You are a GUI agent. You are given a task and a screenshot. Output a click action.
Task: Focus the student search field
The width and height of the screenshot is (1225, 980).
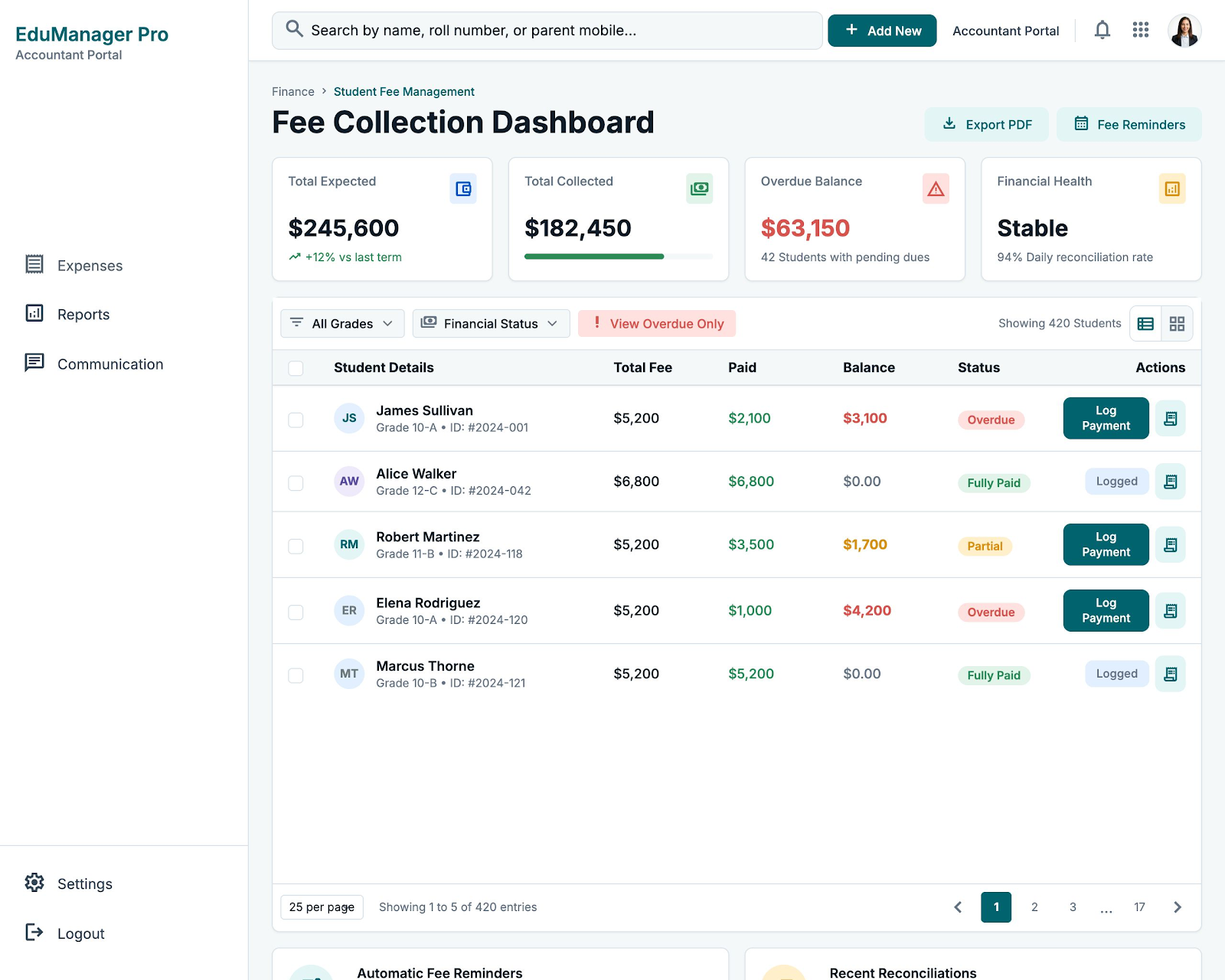pyautogui.click(x=547, y=31)
